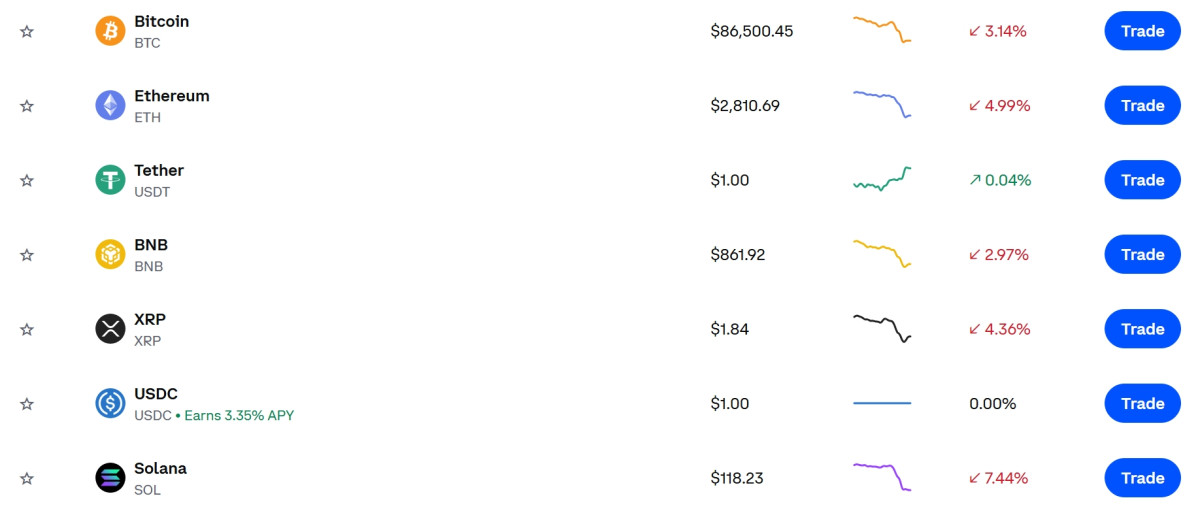Click the XRP 4.36% price change
Viewport: 1200px width, 513px height.
pos(999,329)
